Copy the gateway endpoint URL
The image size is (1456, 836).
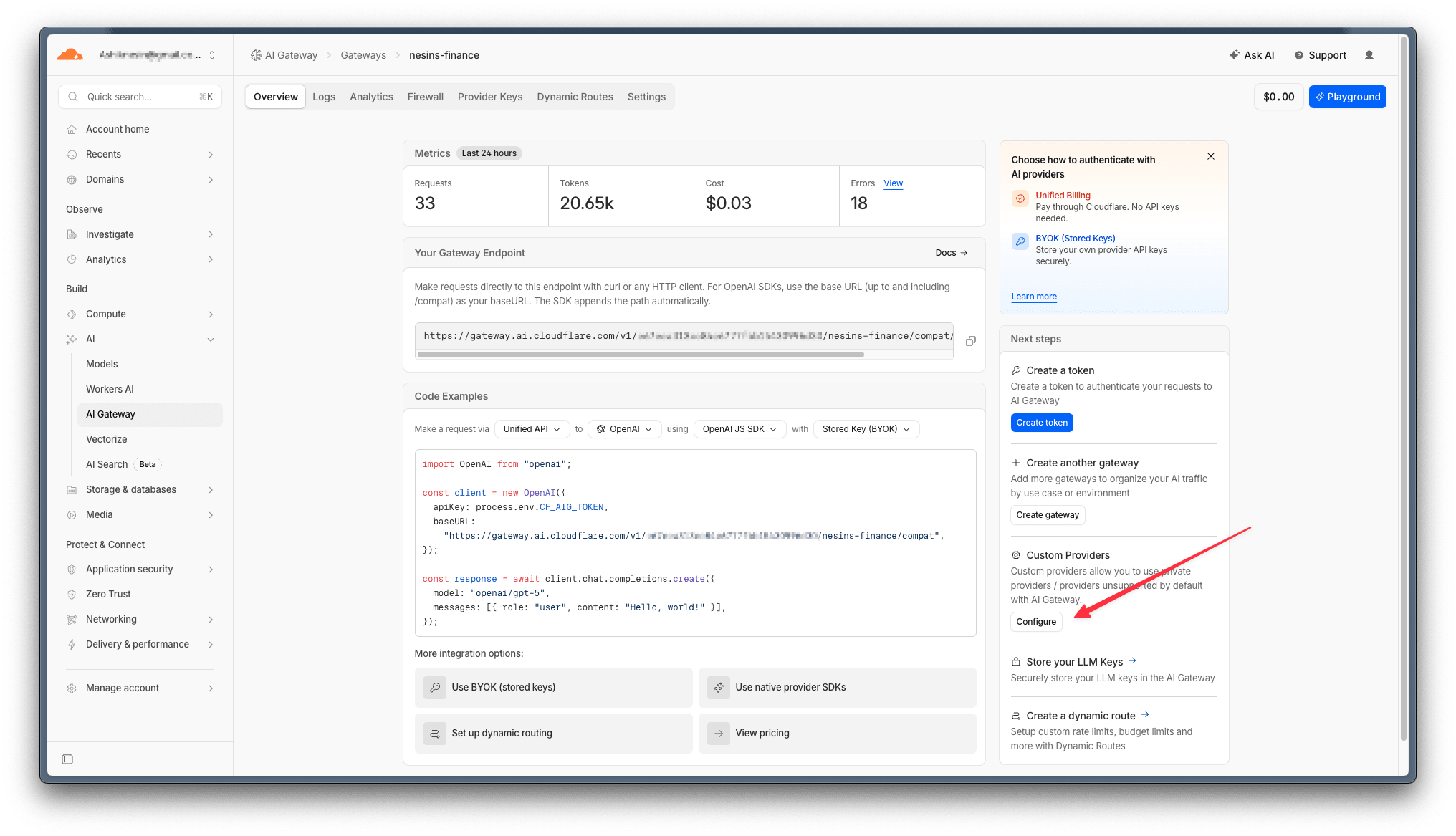pos(971,341)
